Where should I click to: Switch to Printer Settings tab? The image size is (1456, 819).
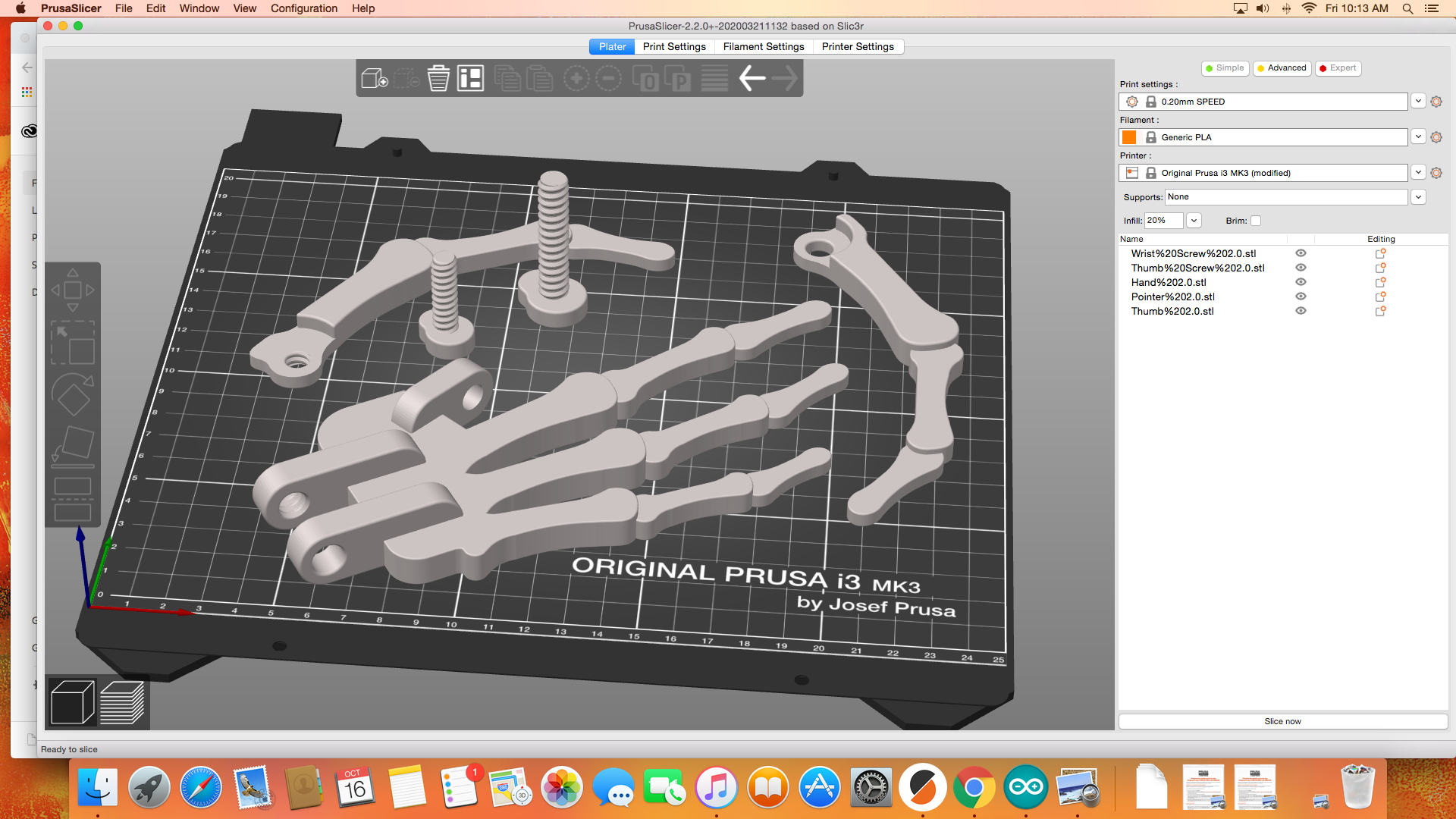[858, 47]
